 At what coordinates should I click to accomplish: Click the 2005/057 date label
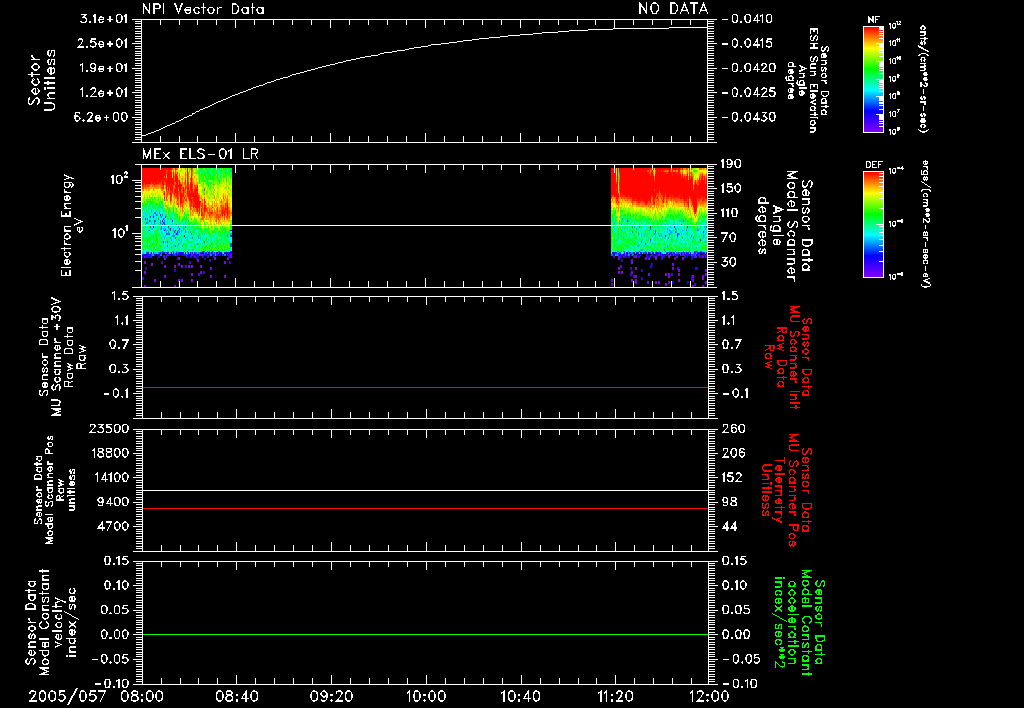pos(67,697)
